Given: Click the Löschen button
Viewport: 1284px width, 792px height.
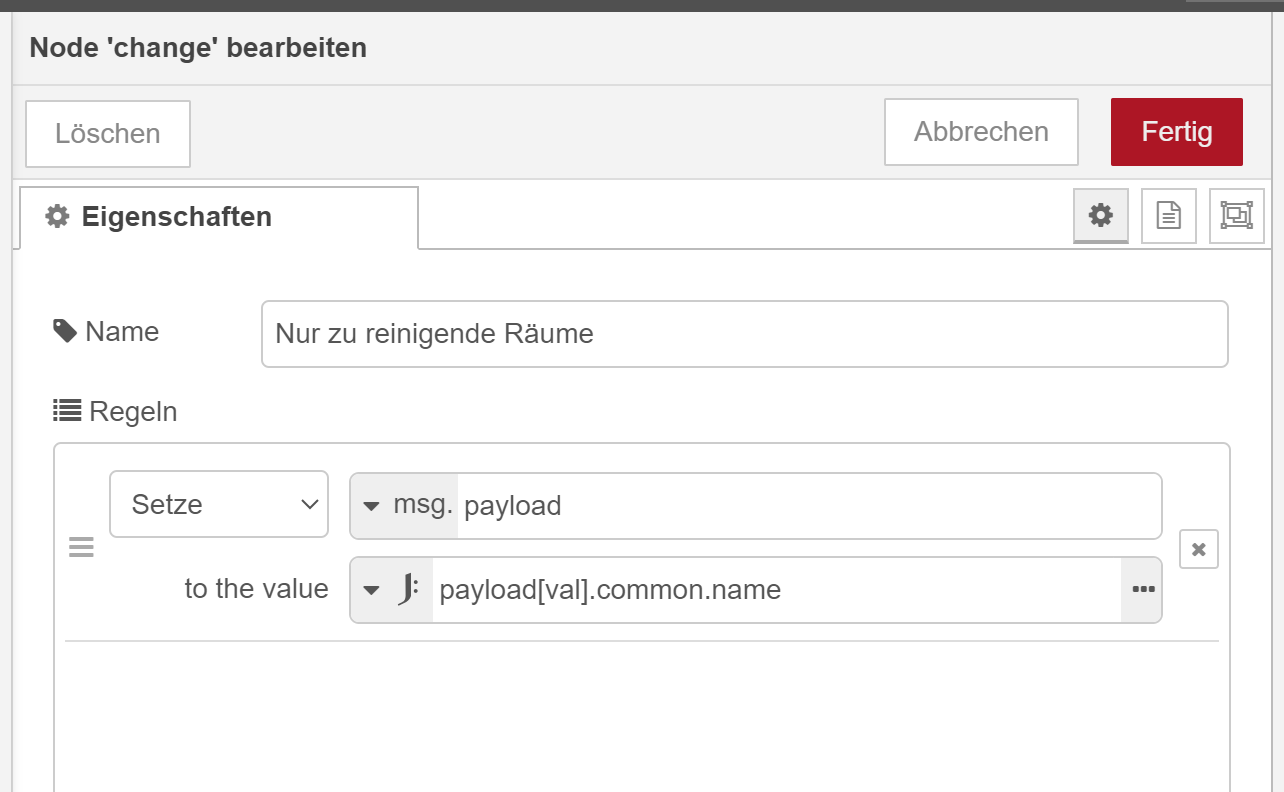Looking at the screenshot, I should click(x=108, y=134).
